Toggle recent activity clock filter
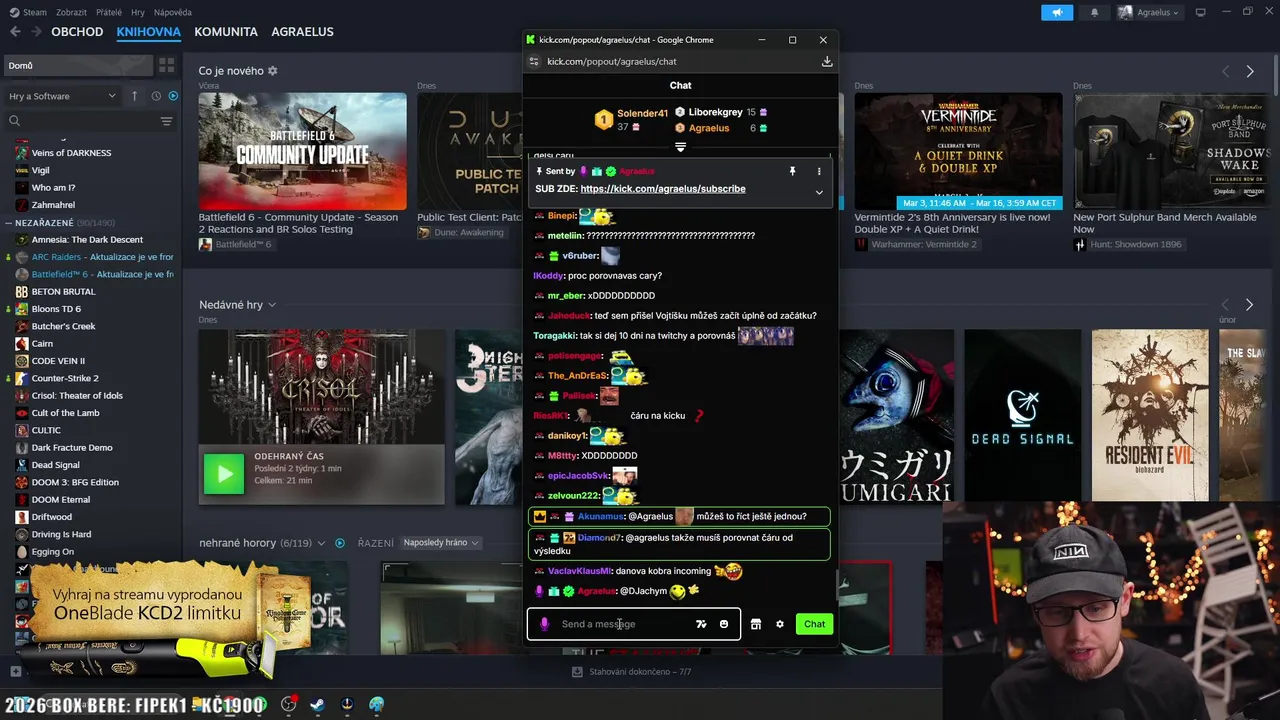Image resolution: width=1280 pixels, height=720 pixels. [x=156, y=96]
